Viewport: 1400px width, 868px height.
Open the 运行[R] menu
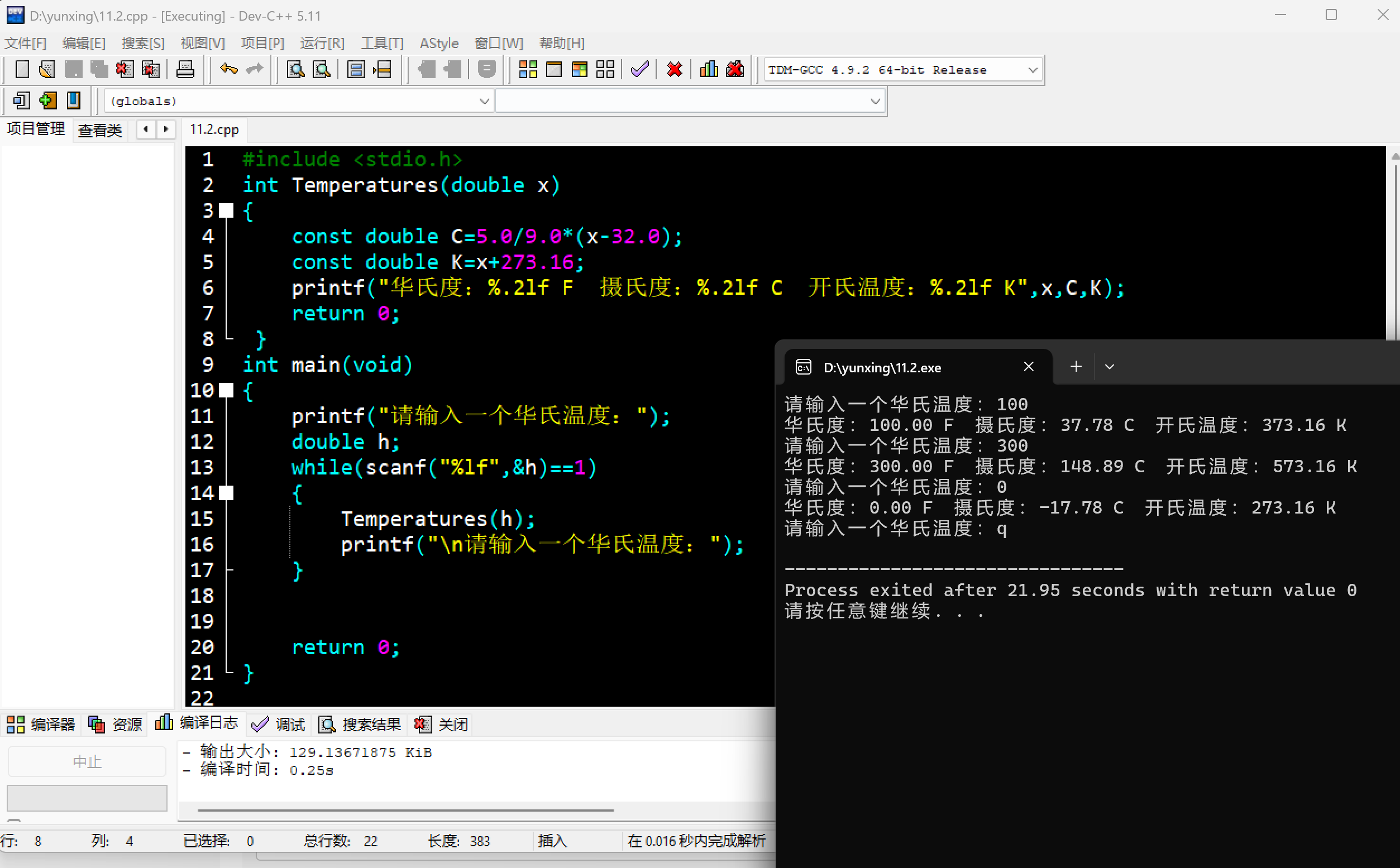pyautogui.click(x=322, y=43)
